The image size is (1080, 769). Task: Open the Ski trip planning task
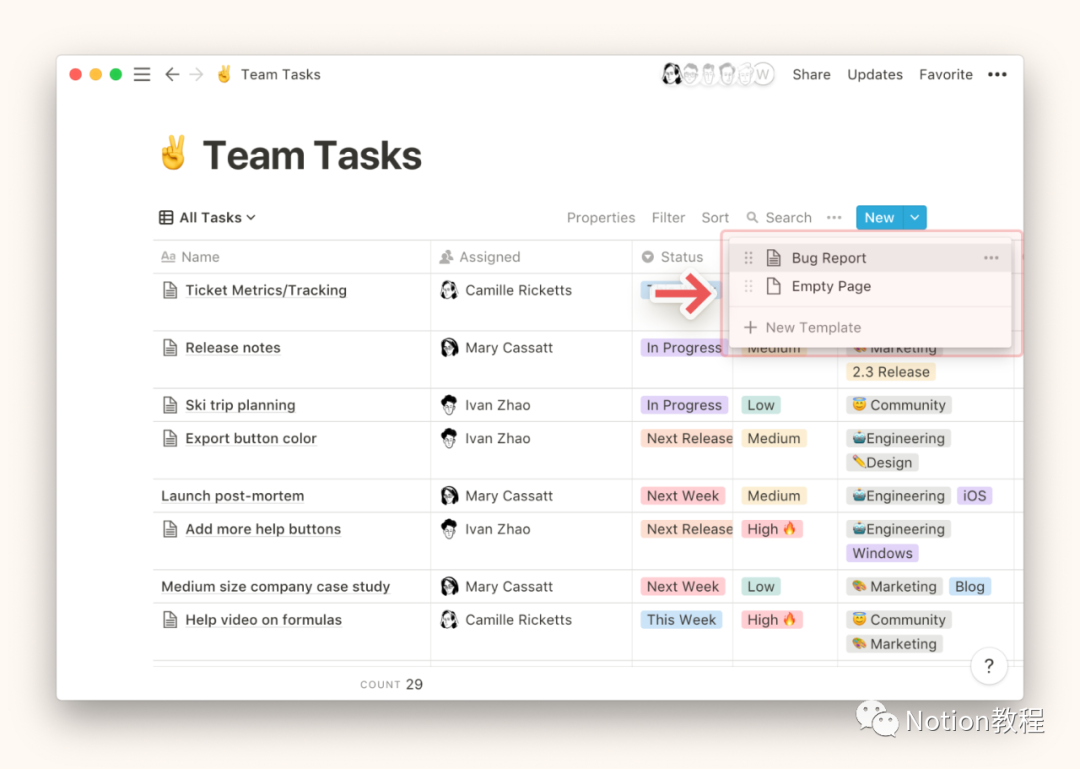240,406
